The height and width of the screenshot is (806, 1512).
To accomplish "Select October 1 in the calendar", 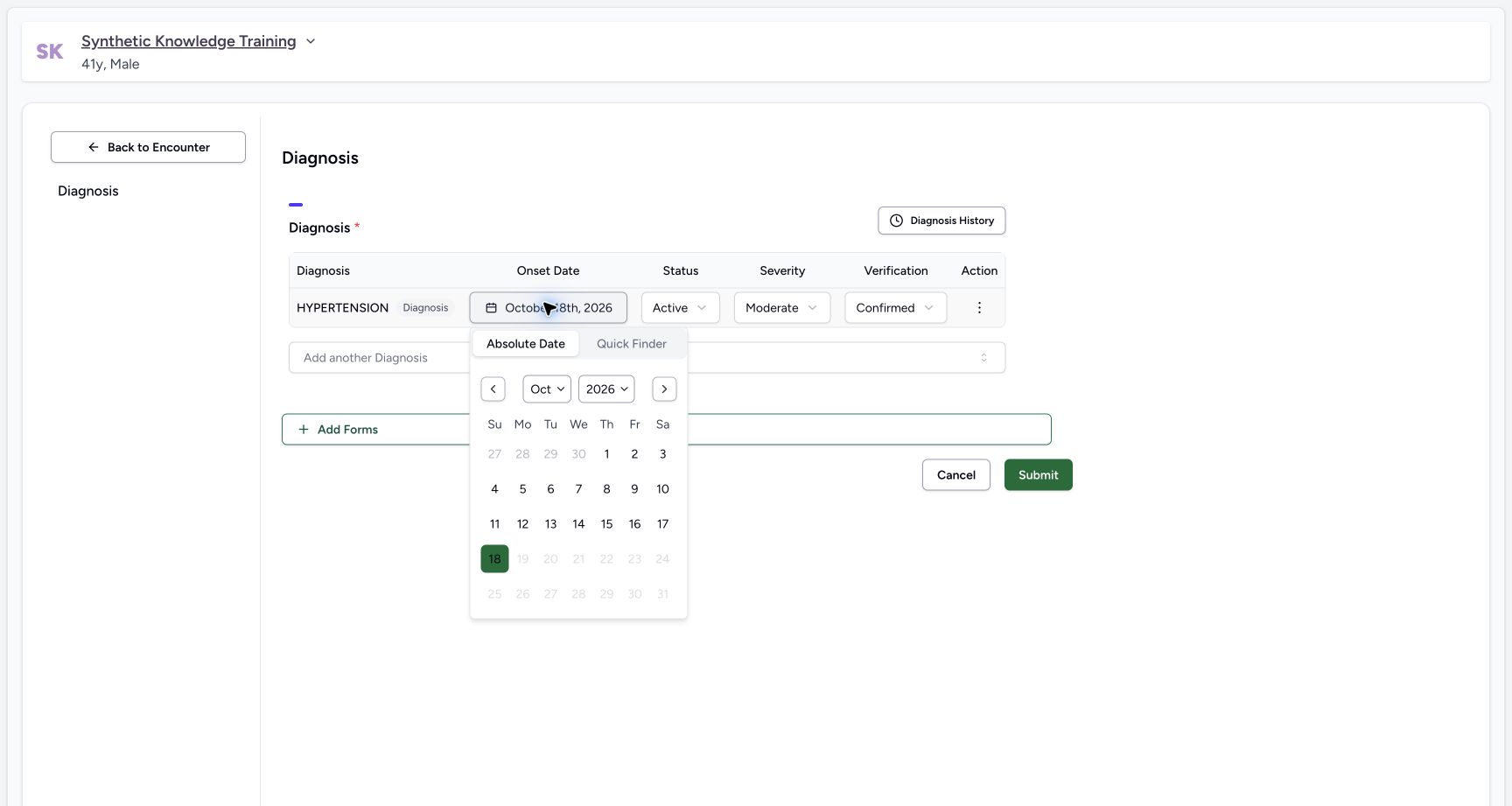I will coord(606,454).
